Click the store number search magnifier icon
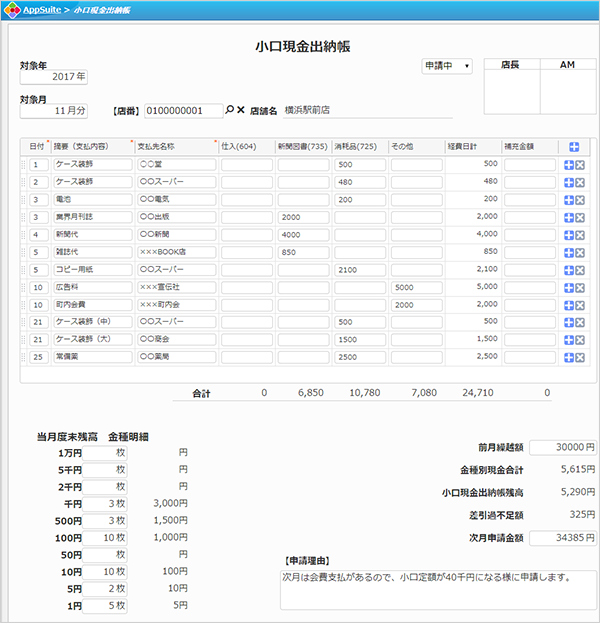The width and height of the screenshot is (600, 623). 229,110
